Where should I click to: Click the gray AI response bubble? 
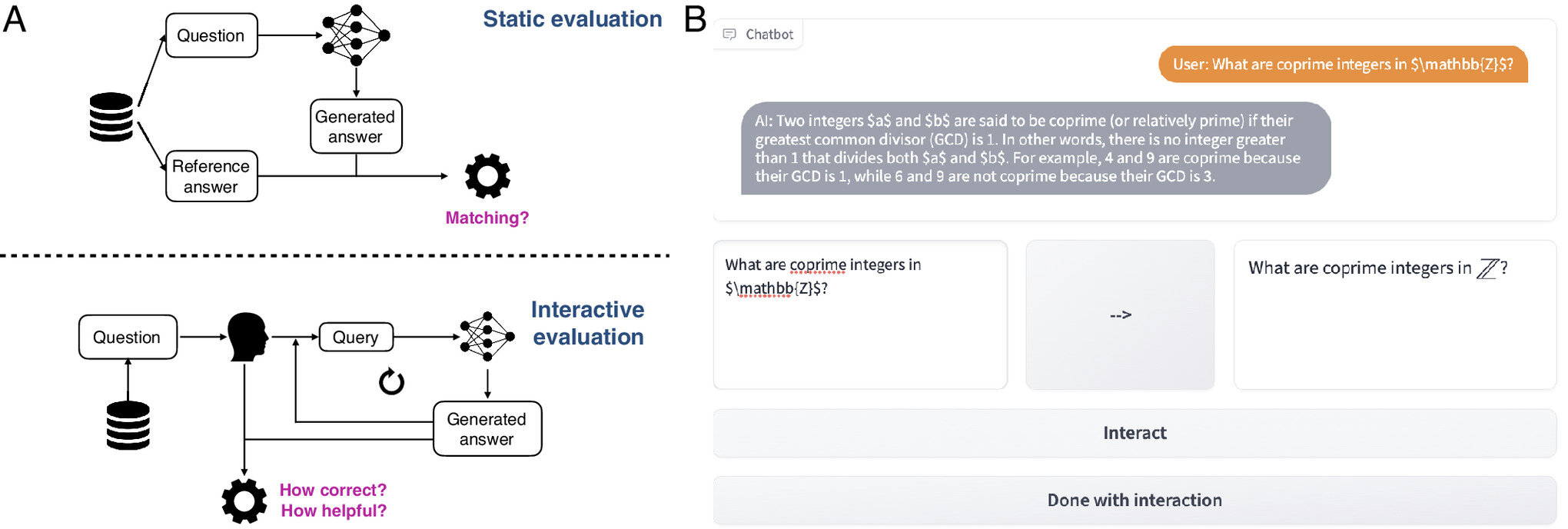pos(1035,148)
